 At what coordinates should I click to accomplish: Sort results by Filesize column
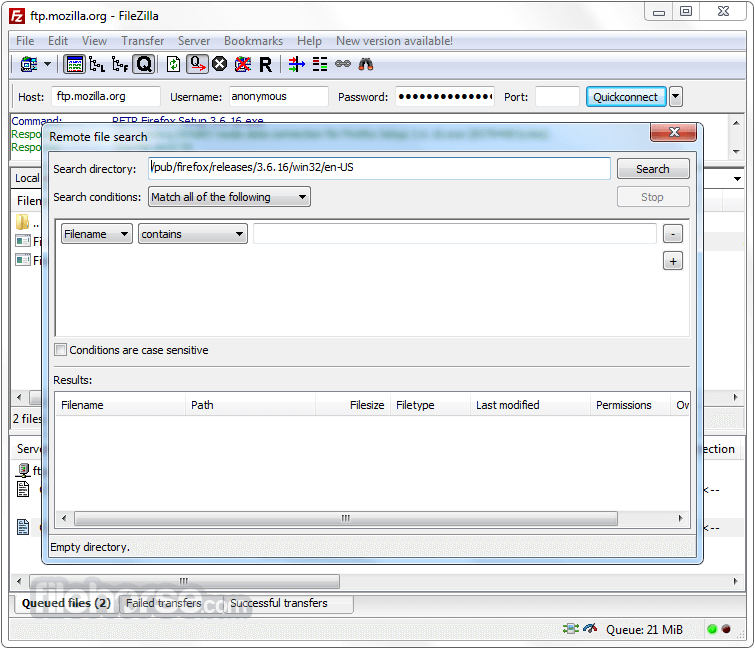pos(353,405)
